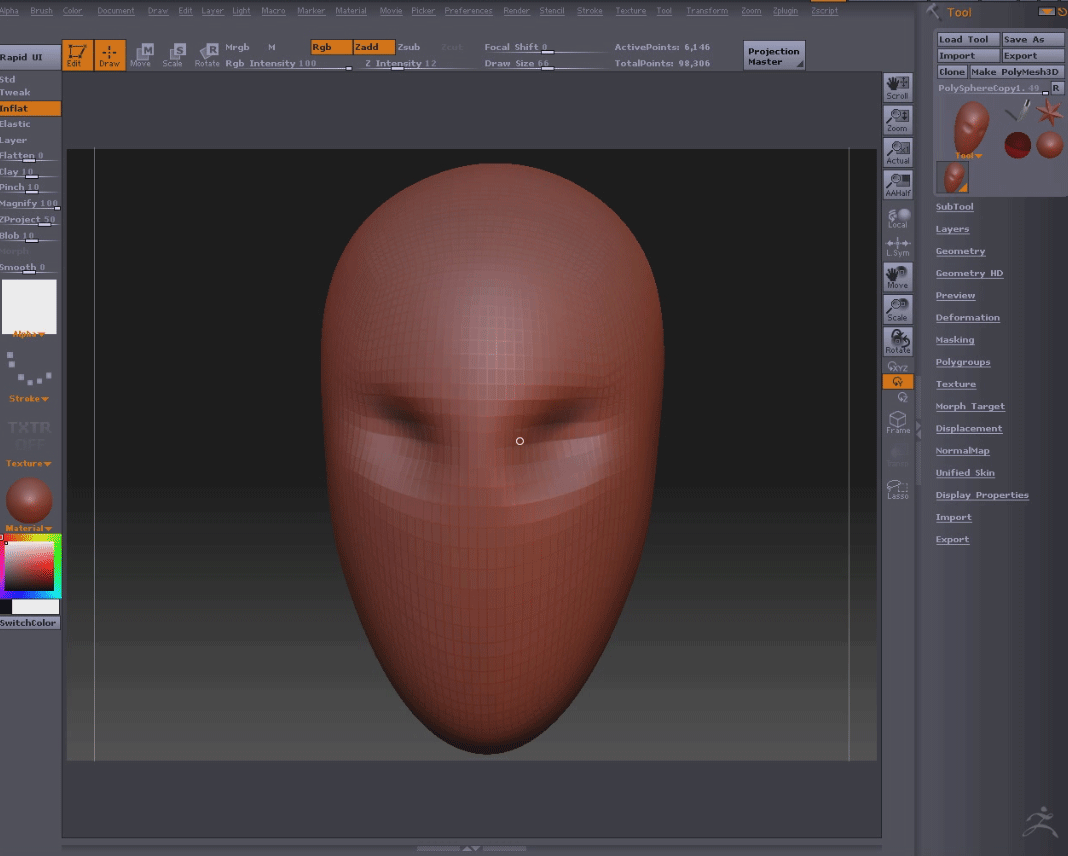Enable Lasso selection mode
The image size is (1068, 856).
point(897,490)
